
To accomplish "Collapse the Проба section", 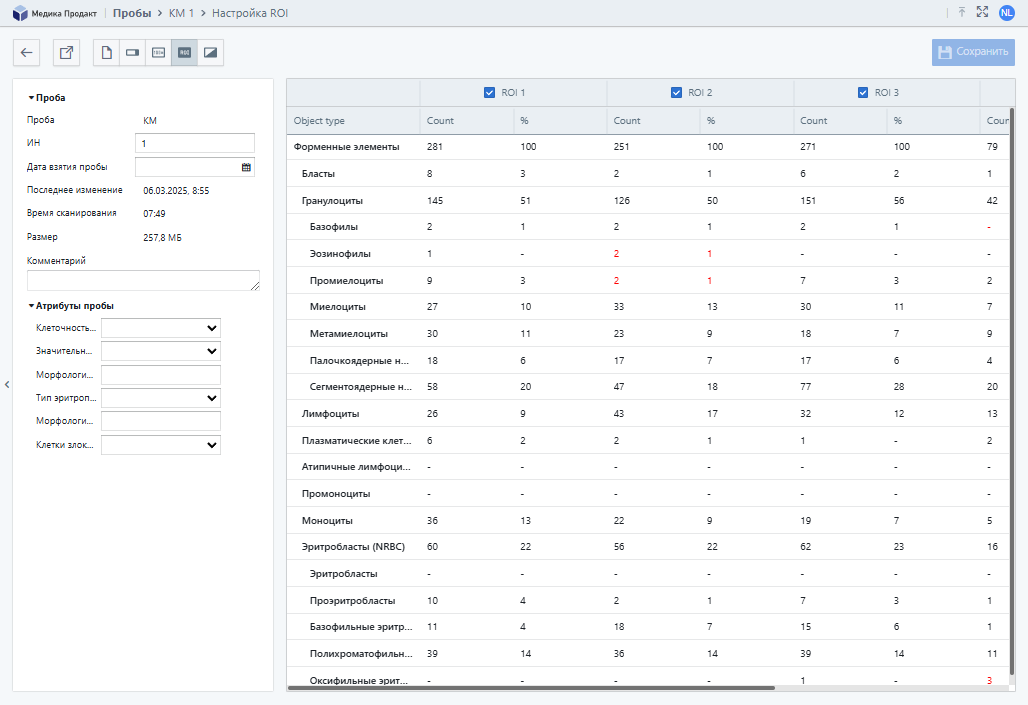I will tap(47, 98).
